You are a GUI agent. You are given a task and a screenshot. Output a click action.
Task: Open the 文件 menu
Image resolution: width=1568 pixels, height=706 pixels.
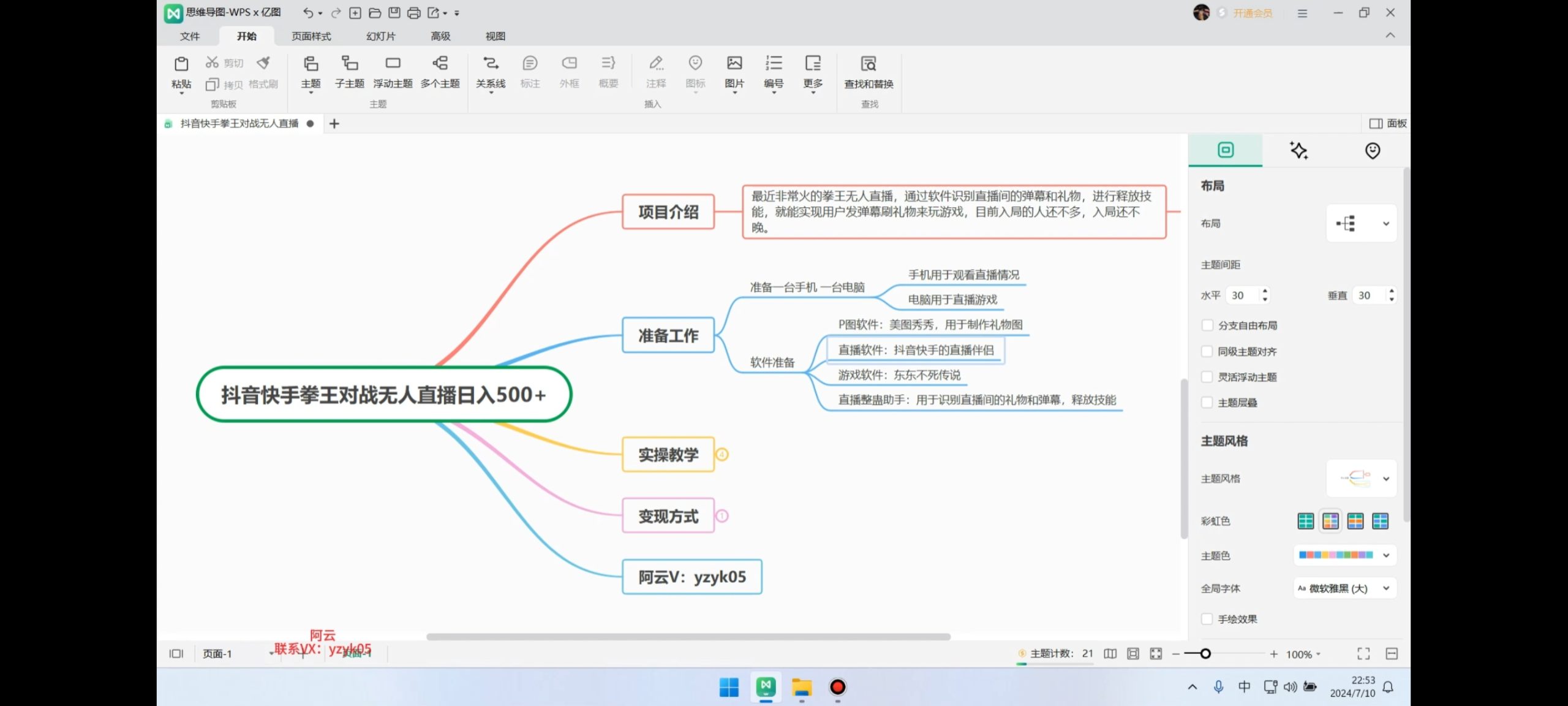point(190,36)
